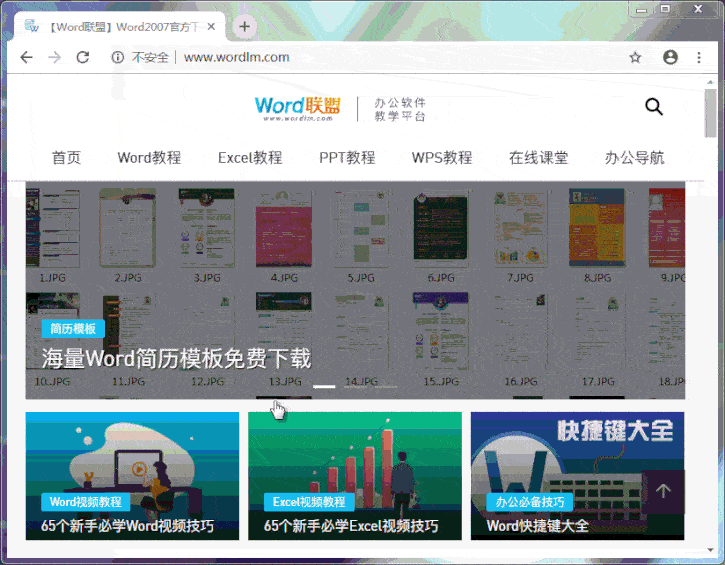Minimize the browser window
This screenshot has height=565, width=725.
641,10
